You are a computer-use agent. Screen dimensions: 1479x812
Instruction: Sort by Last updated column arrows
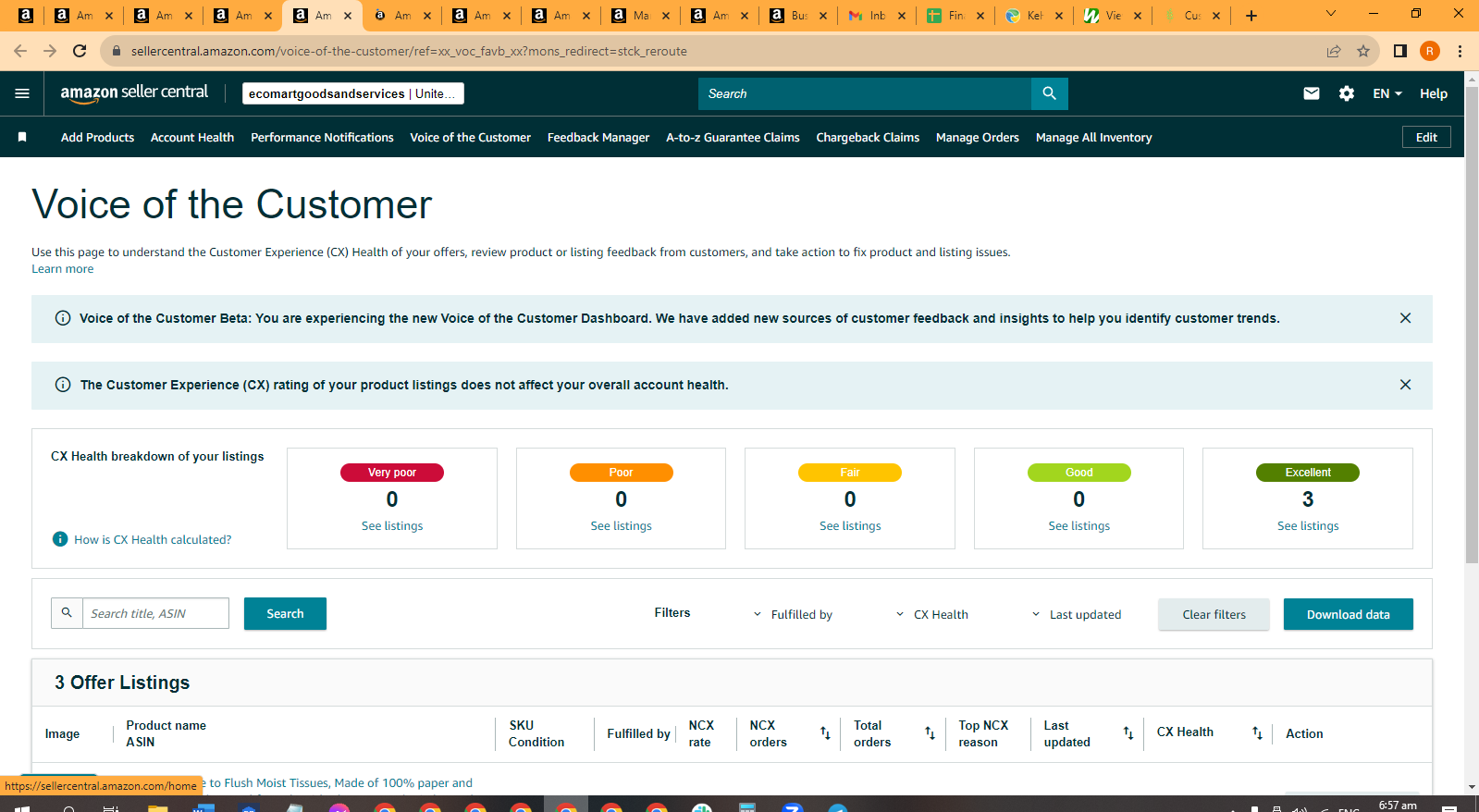[x=1128, y=733]
